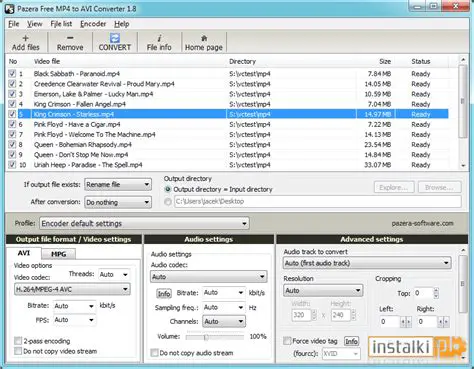
Task: Enable Force video tag checkbox
Action: [x=287, y=341]
